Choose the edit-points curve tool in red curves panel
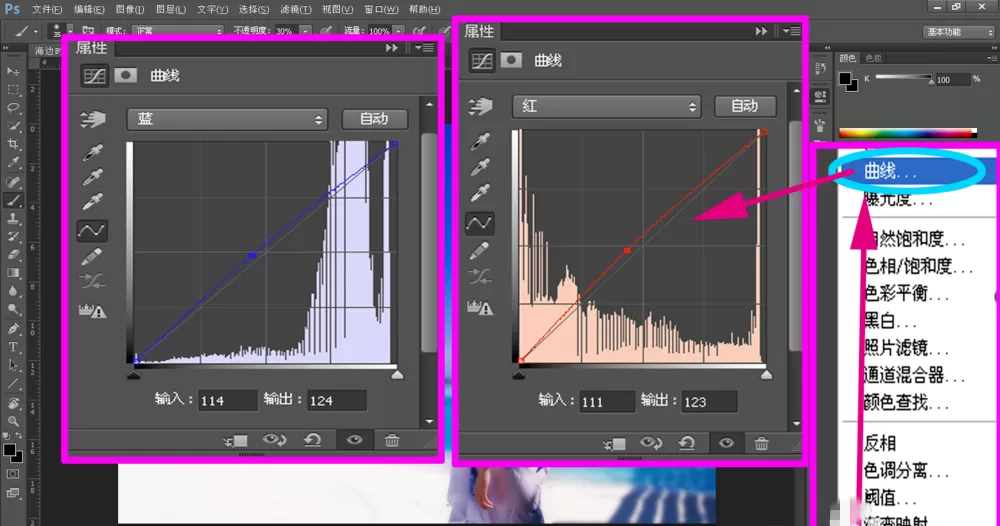The height and width of the screenshot is (526, 1000). coord(480,223)
